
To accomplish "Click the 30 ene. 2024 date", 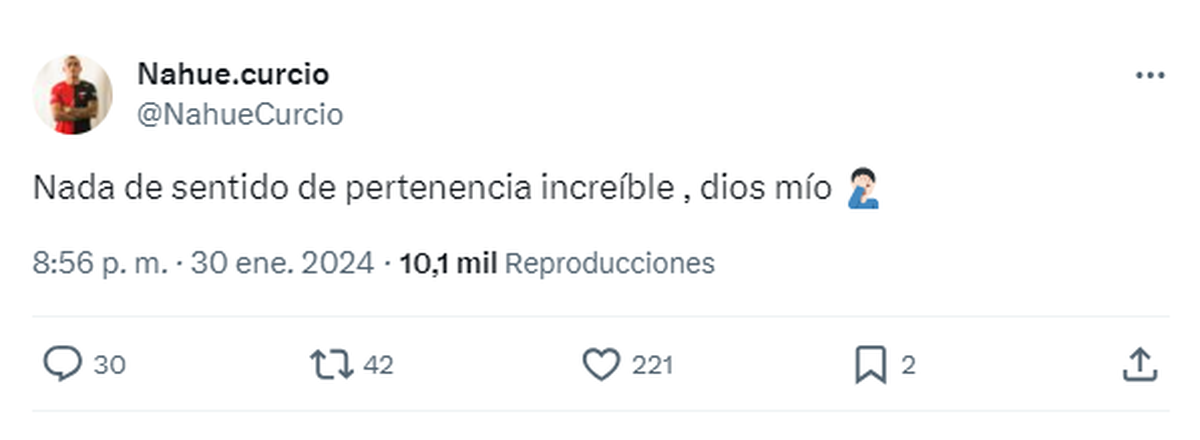I will pos(283,263).
